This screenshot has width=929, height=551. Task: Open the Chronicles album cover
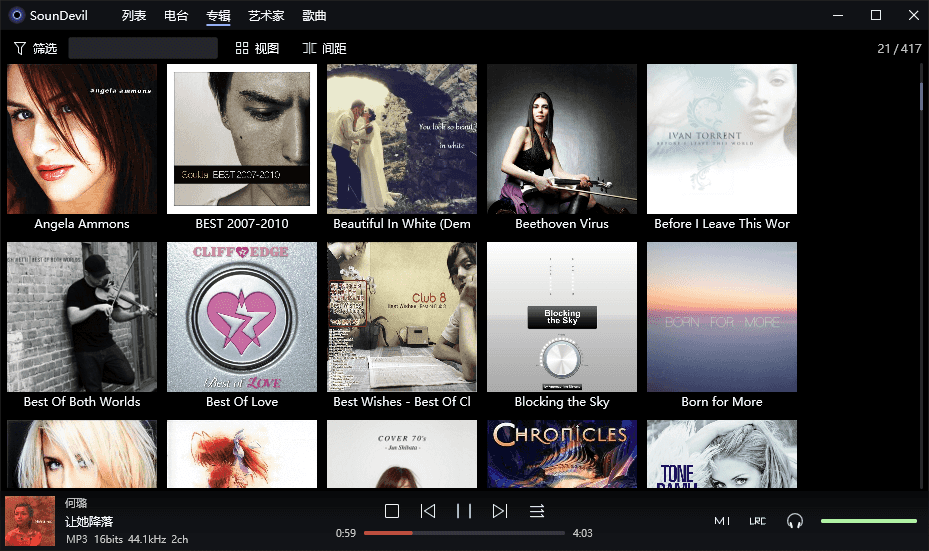coord(562,454)
